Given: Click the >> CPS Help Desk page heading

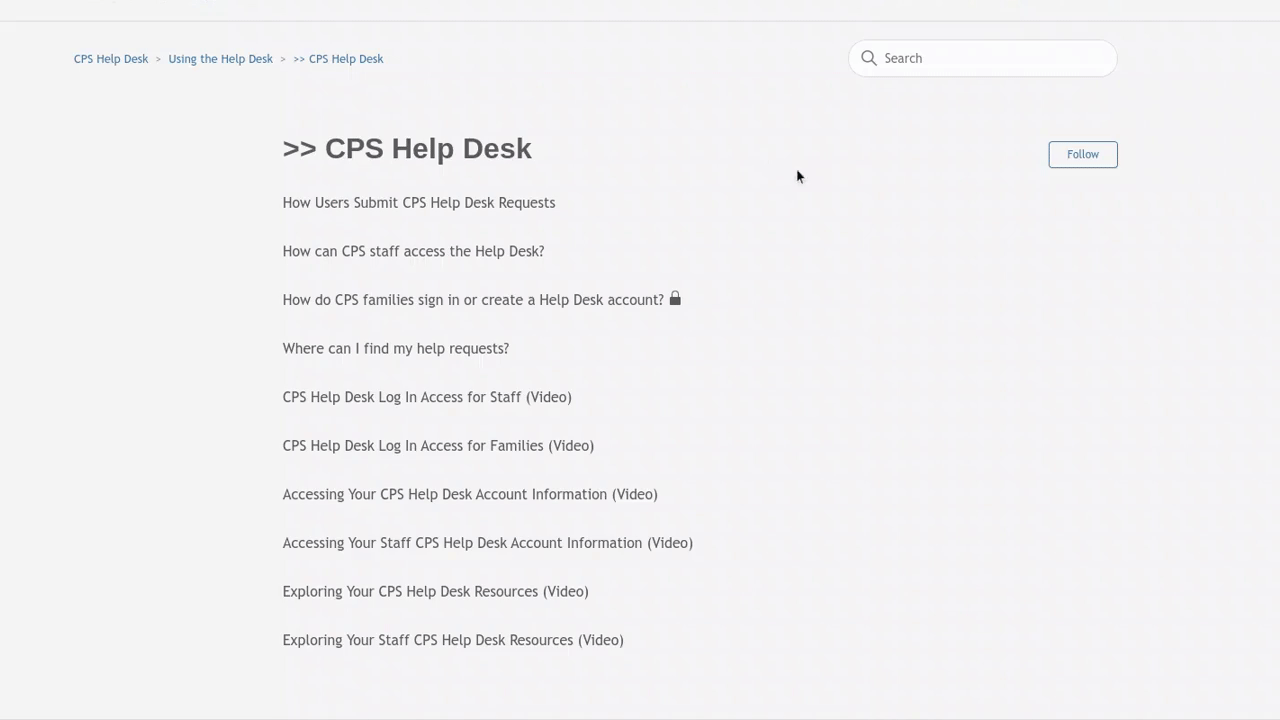Looking at the screenshot, I should (407, 148).
